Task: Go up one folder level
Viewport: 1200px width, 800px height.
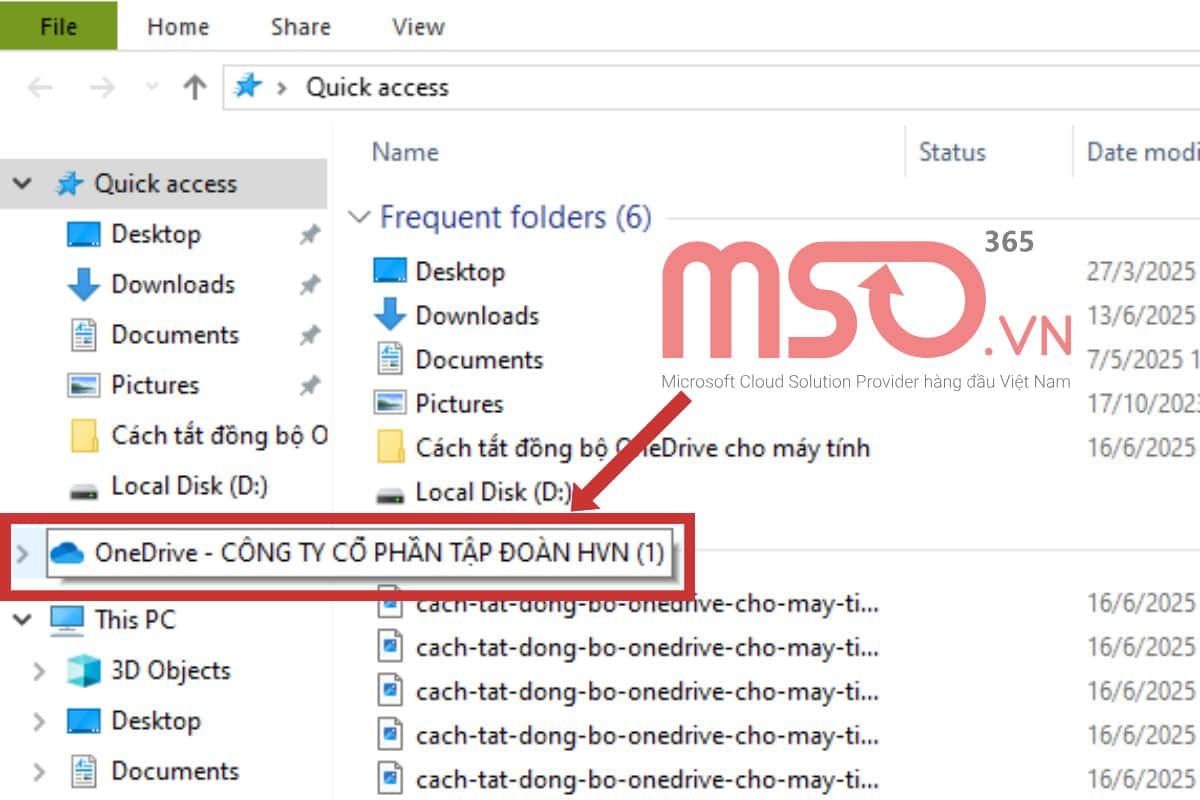Action: (x=195, y=88)
